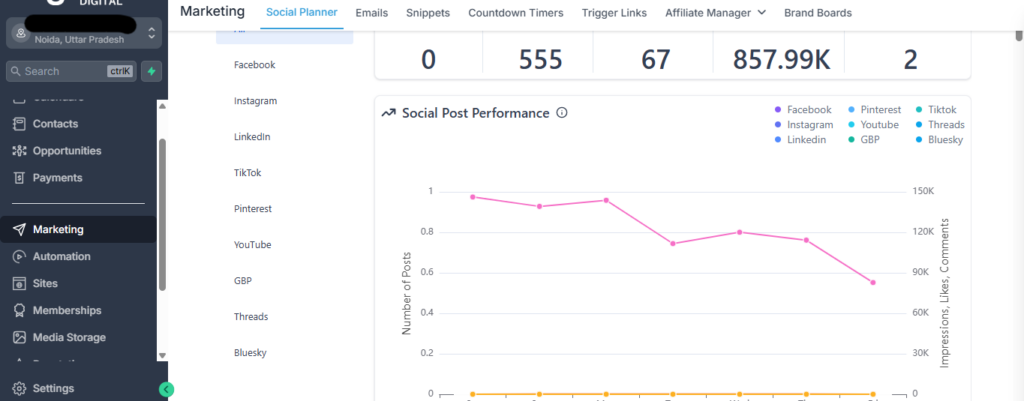Toggle the Youtube legend series

coord(873,125)
